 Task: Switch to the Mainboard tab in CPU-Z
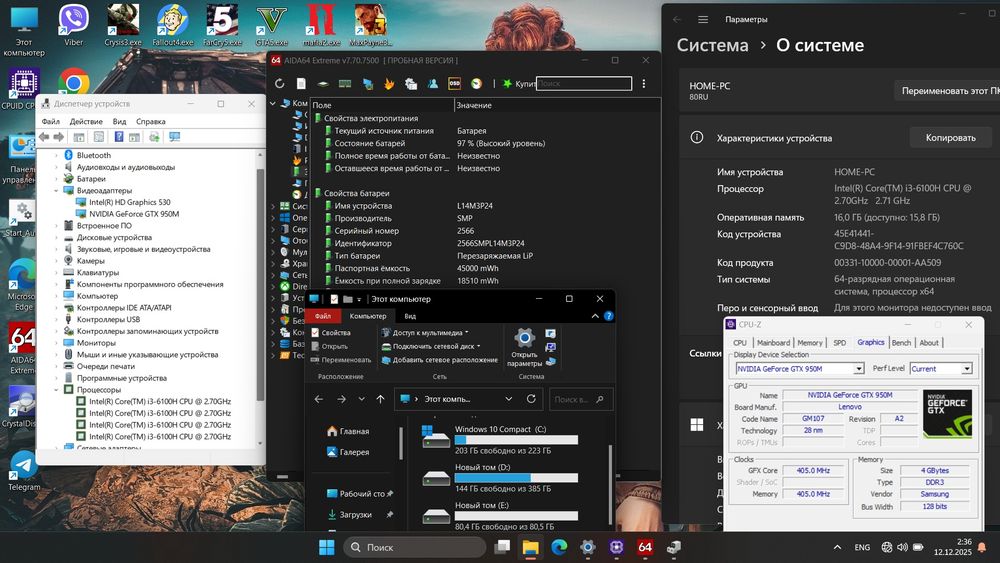[774, 342]
